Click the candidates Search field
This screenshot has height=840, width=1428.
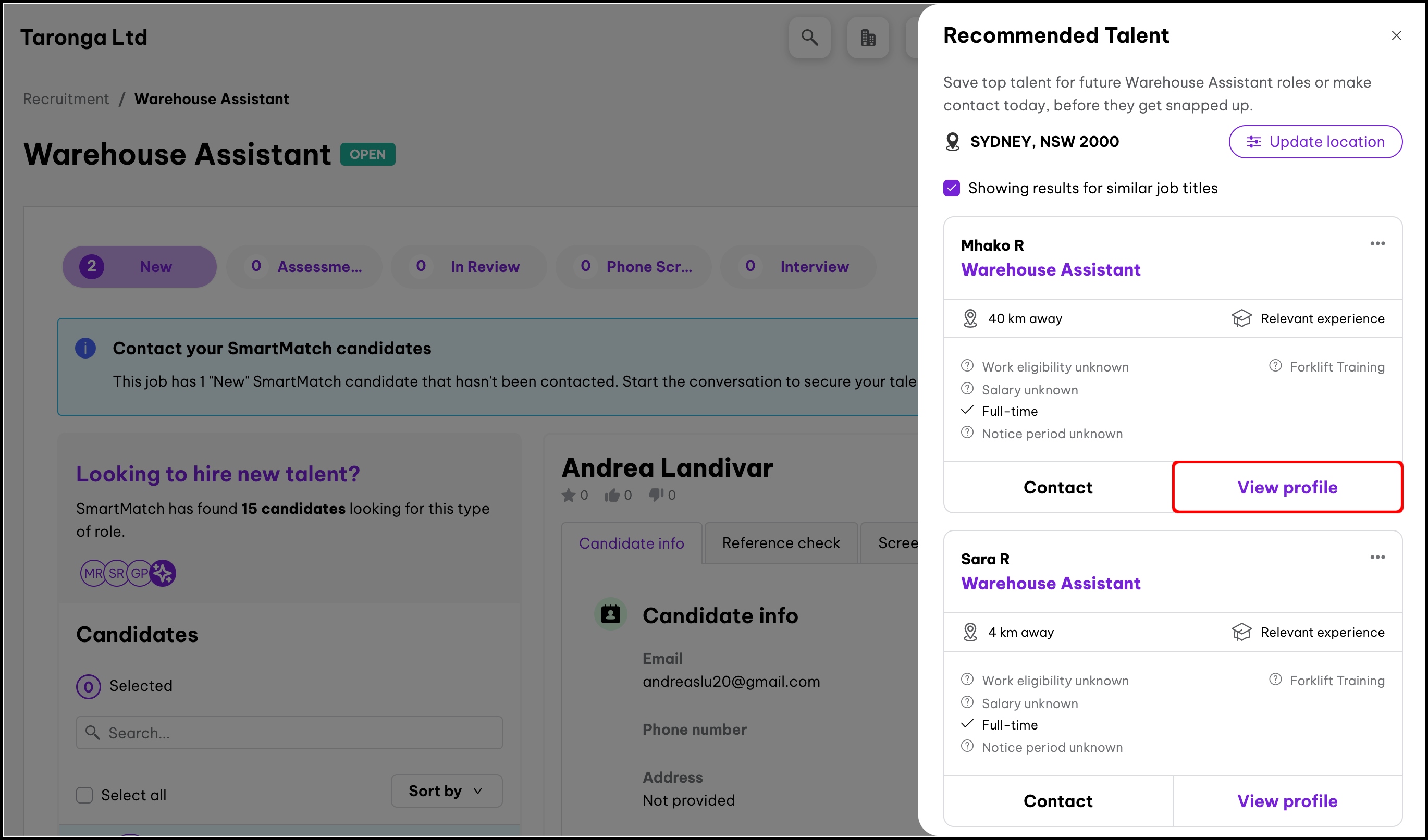tap(289, 733)
